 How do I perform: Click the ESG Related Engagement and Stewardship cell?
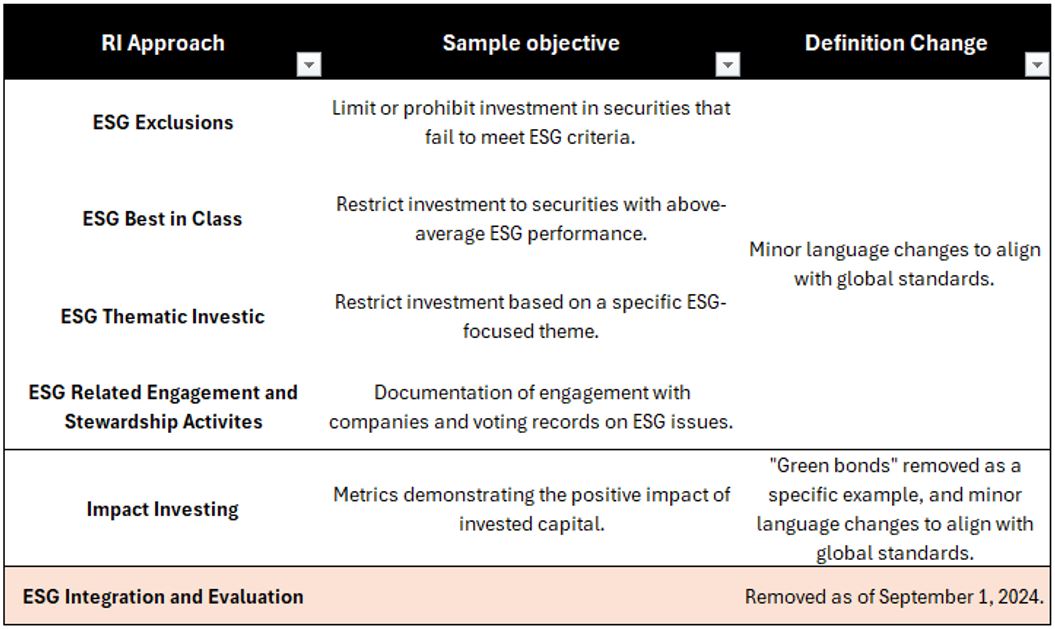(163, 406)
